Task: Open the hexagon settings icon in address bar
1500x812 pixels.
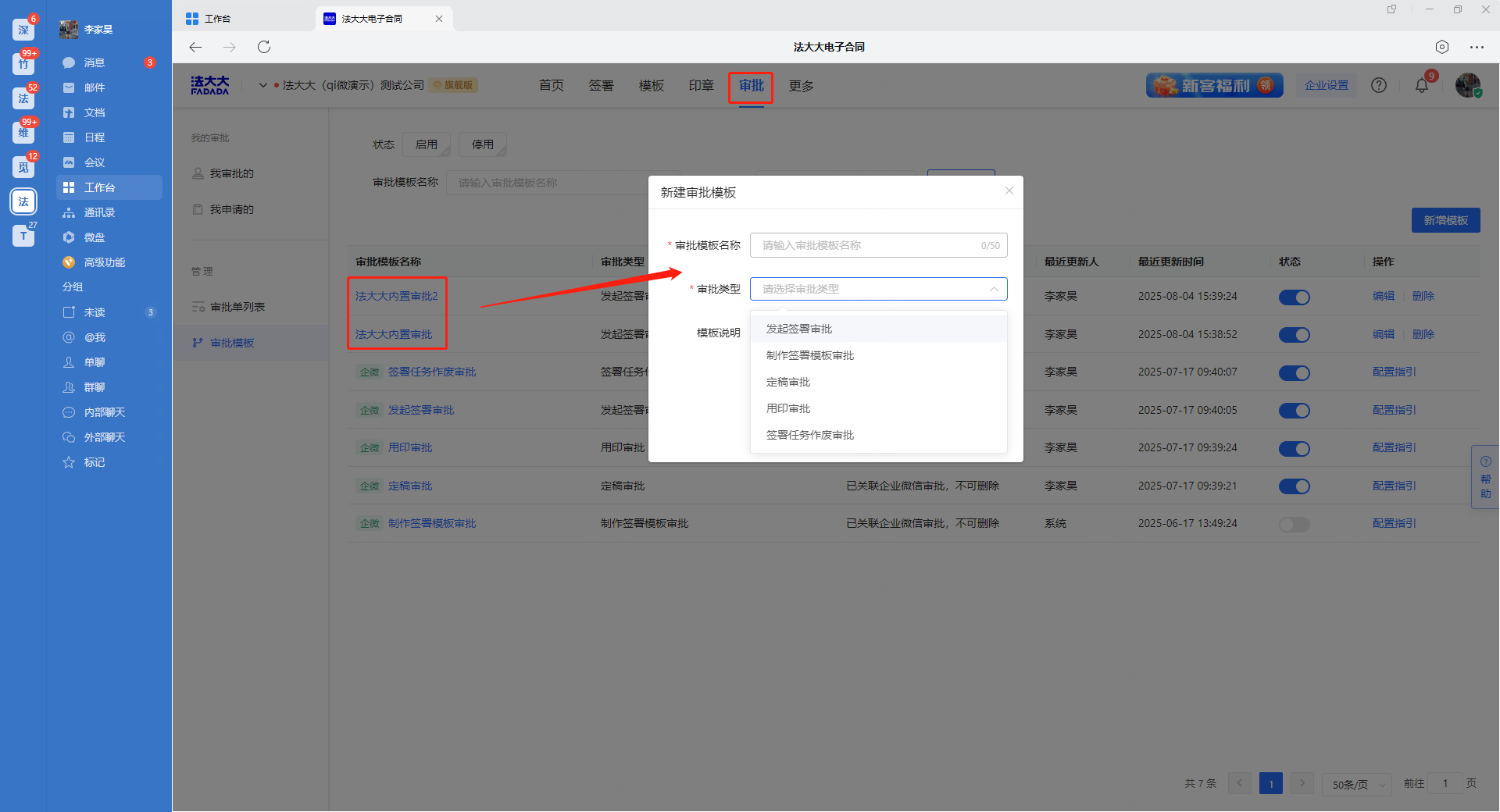Action: pos(1442,47)
